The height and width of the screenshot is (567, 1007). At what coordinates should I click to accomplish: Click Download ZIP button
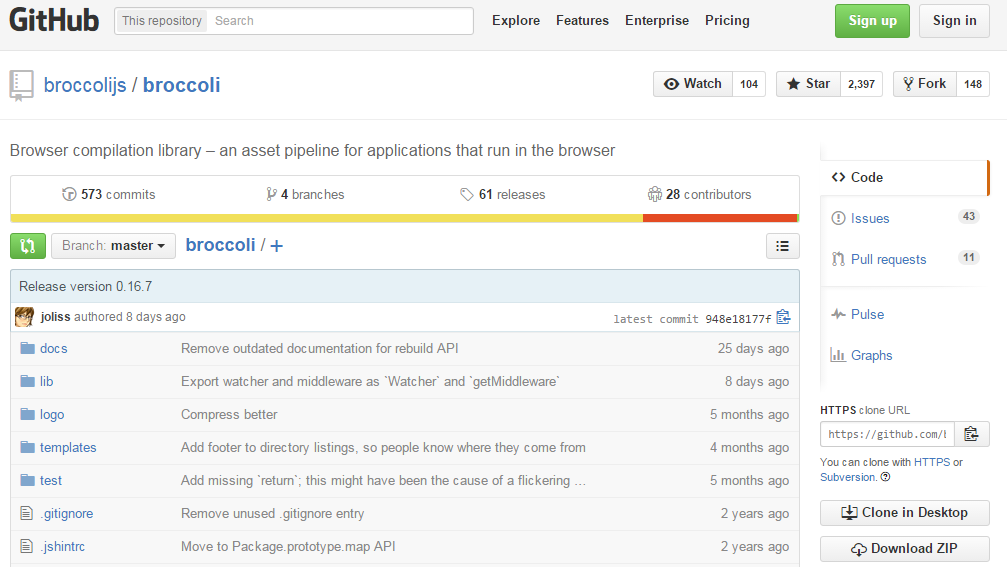pos(904,548)
